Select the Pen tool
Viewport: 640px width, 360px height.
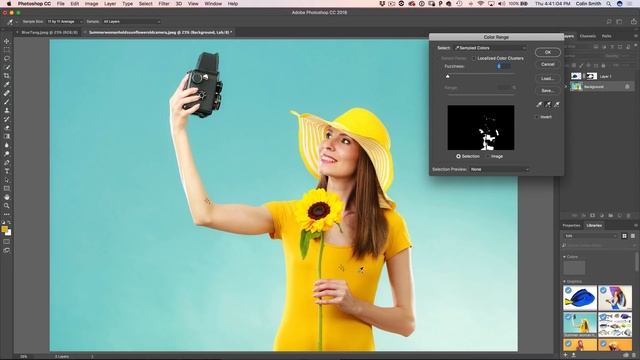(7, 162)
